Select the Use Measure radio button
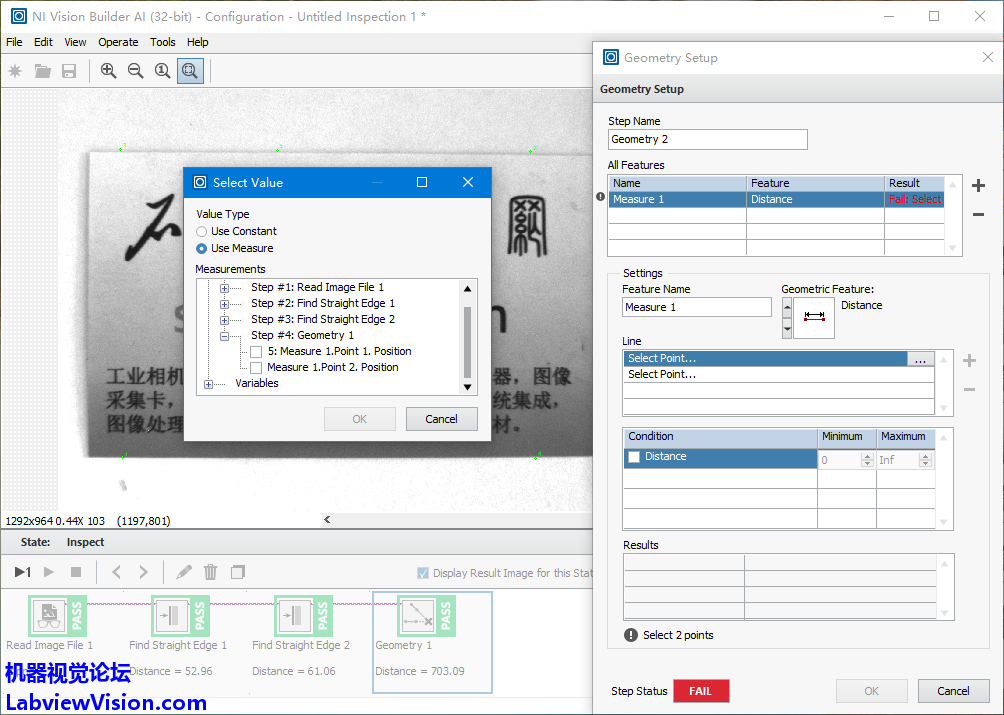This screenshot has height=715, width=1004. (202, 248)
